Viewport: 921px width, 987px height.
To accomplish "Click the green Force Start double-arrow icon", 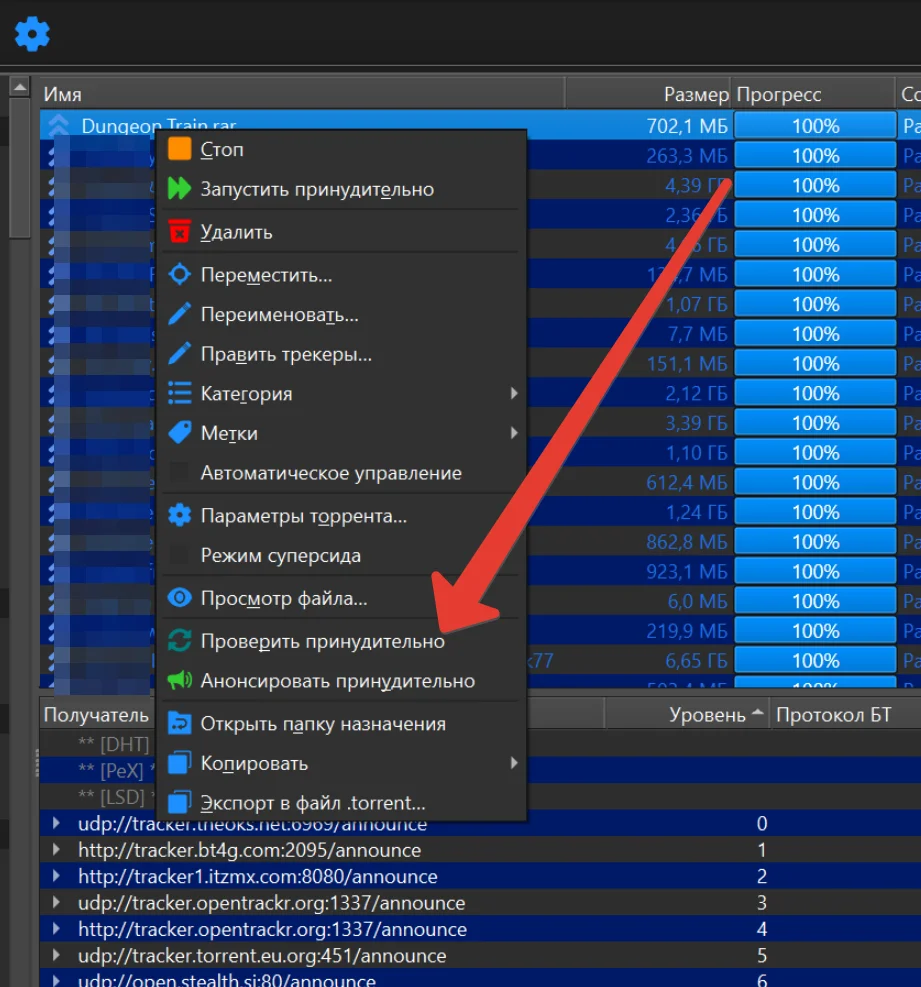I will [179, 189].
